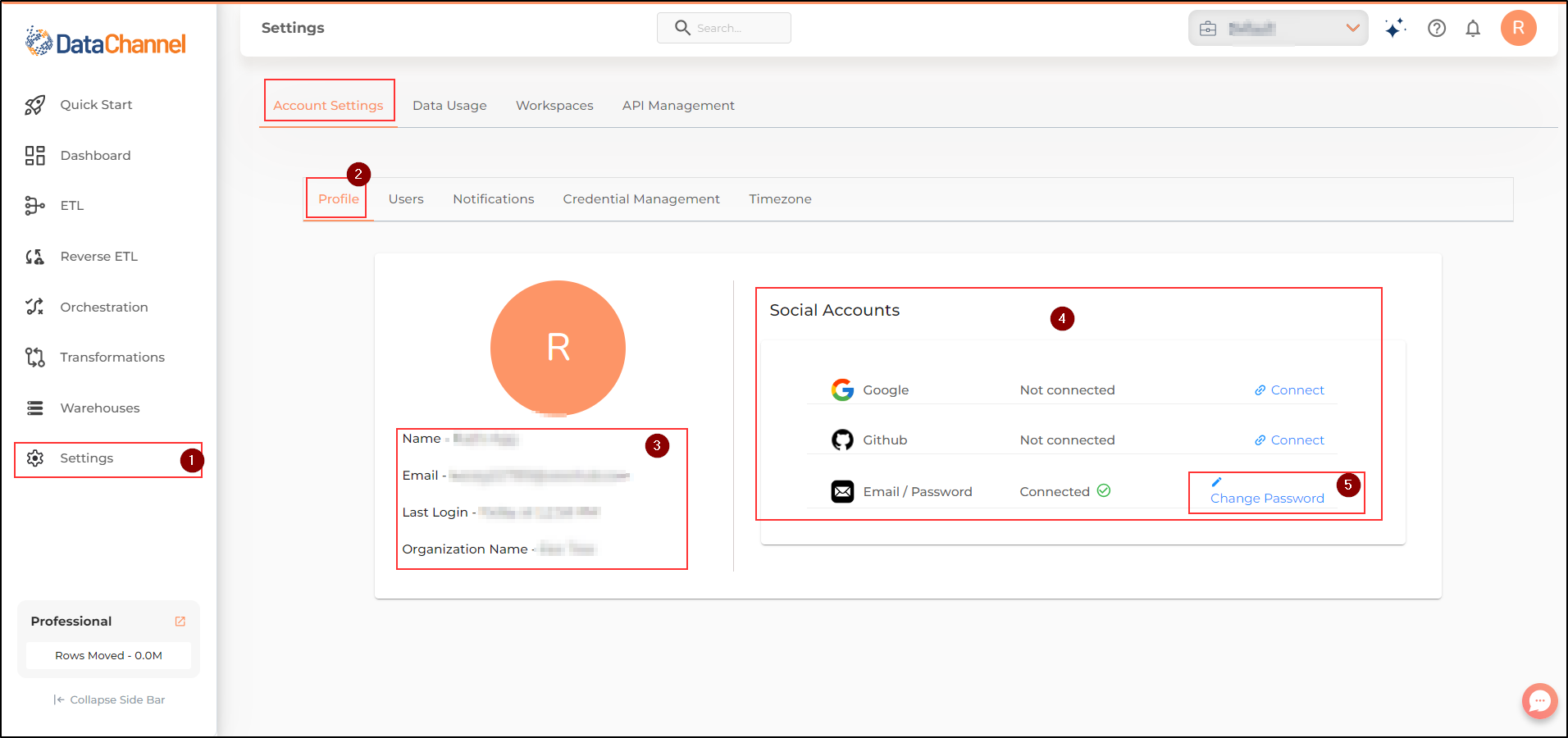Switch to the Account Settings tab
This screenshot has width=1568, height=738.
(x=328, y=105)
